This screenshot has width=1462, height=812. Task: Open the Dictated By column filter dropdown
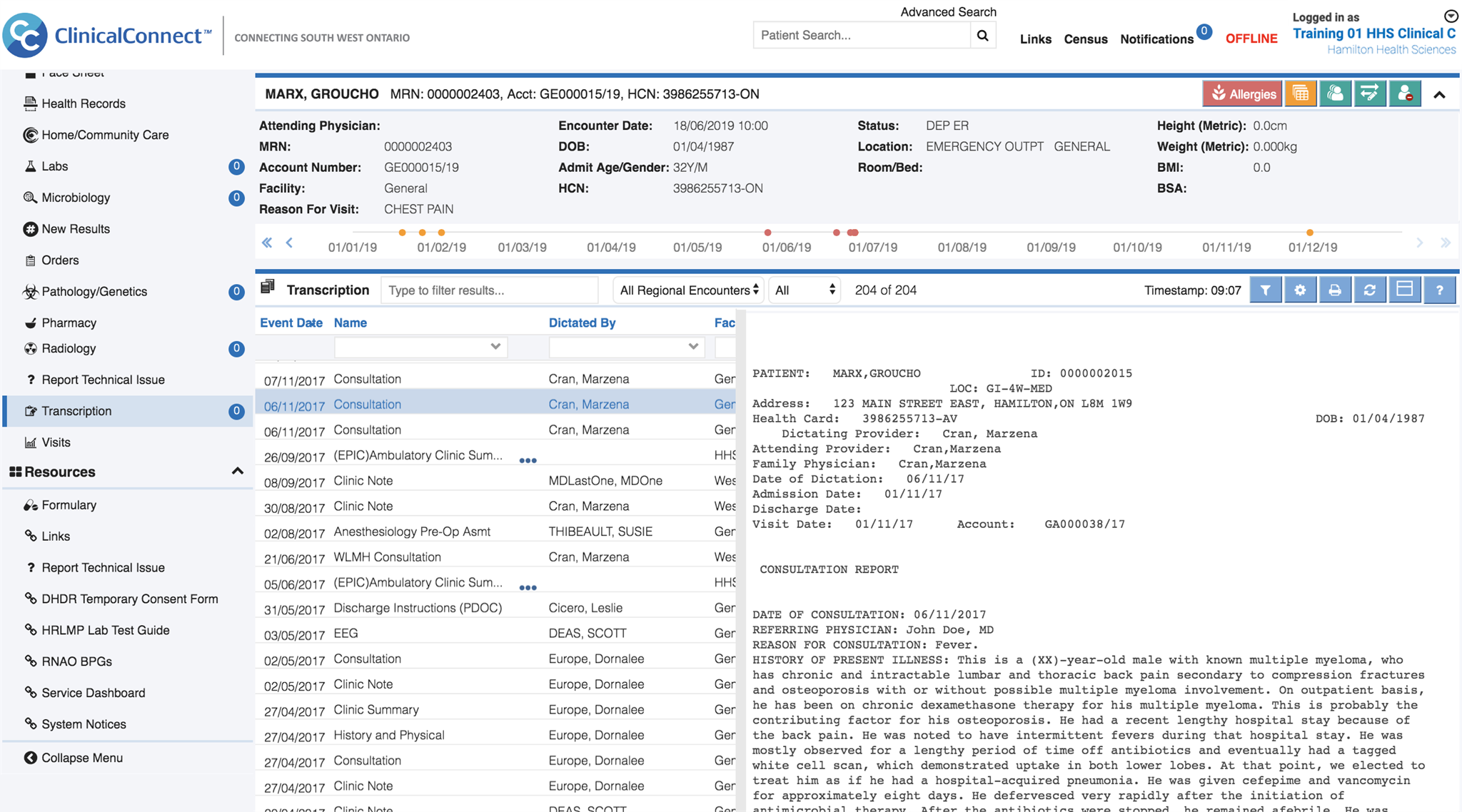(626, 347)
